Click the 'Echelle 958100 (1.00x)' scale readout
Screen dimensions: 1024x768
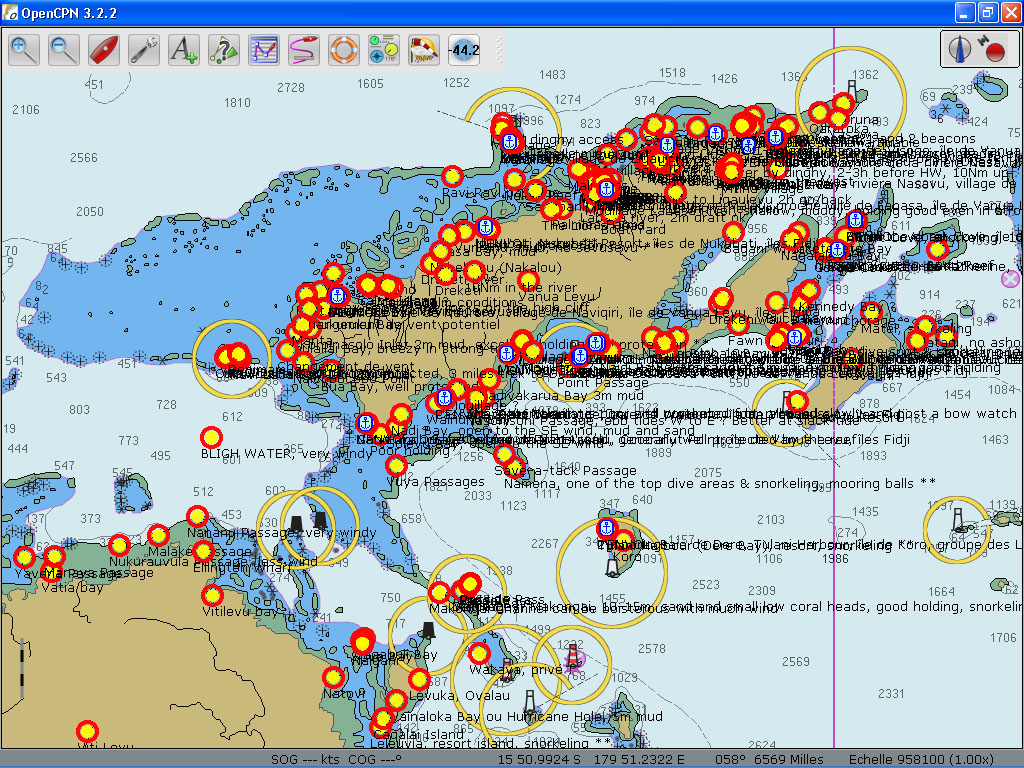coord(921,760)
